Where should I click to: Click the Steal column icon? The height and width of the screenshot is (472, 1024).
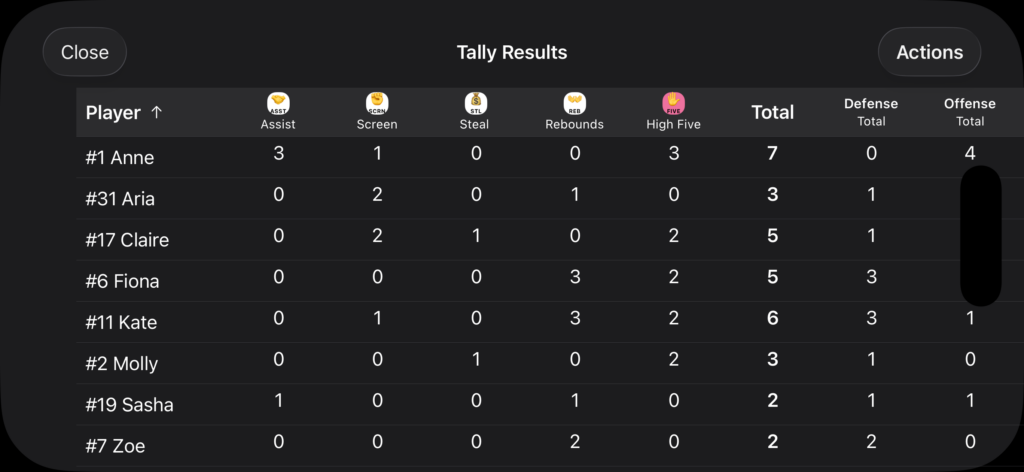pyautogui.click(x=475, y=103)
